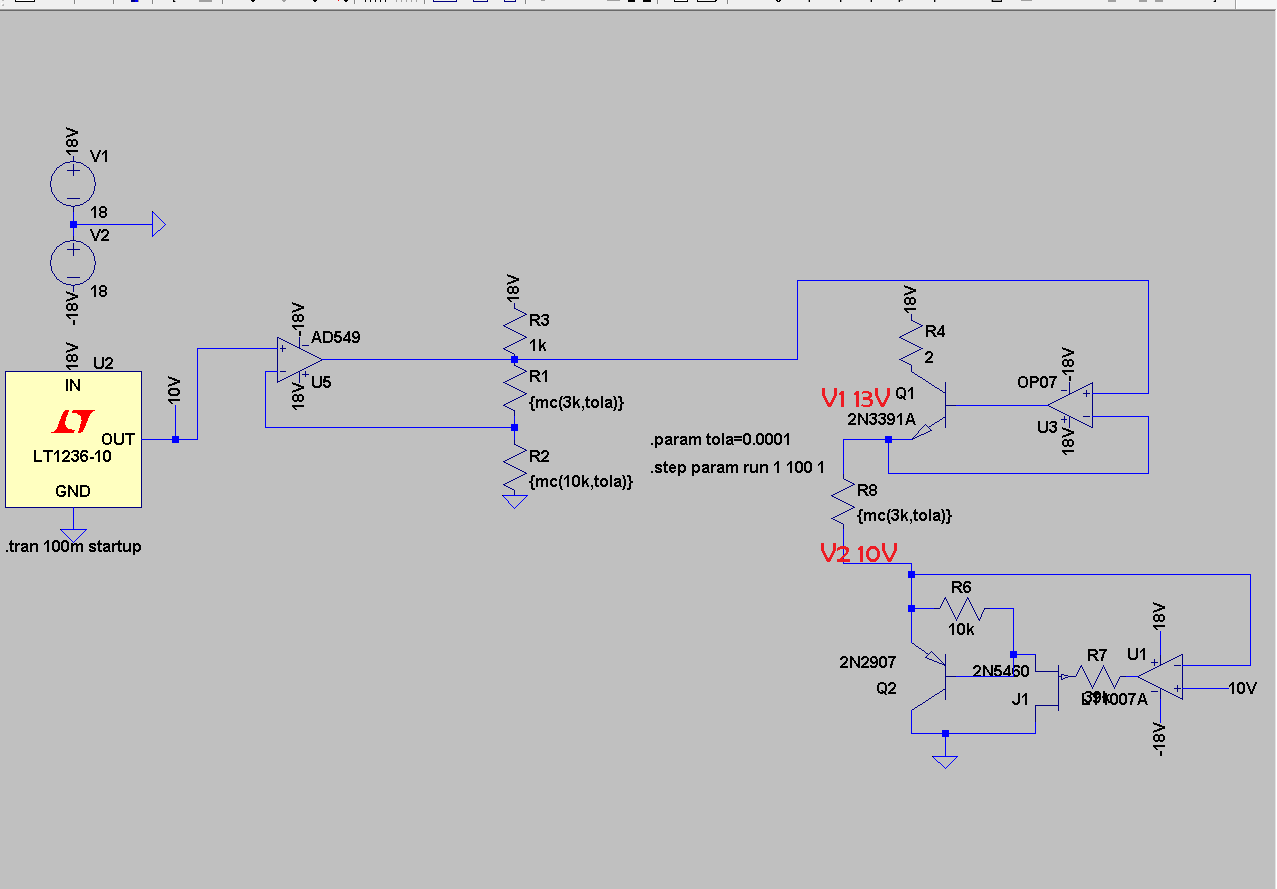Viewport: 1277px width, 889px height.
Task: Click the '{mc(10k,tola)}' value of R2
Action: pyautogui.click(x=581, y=482)
